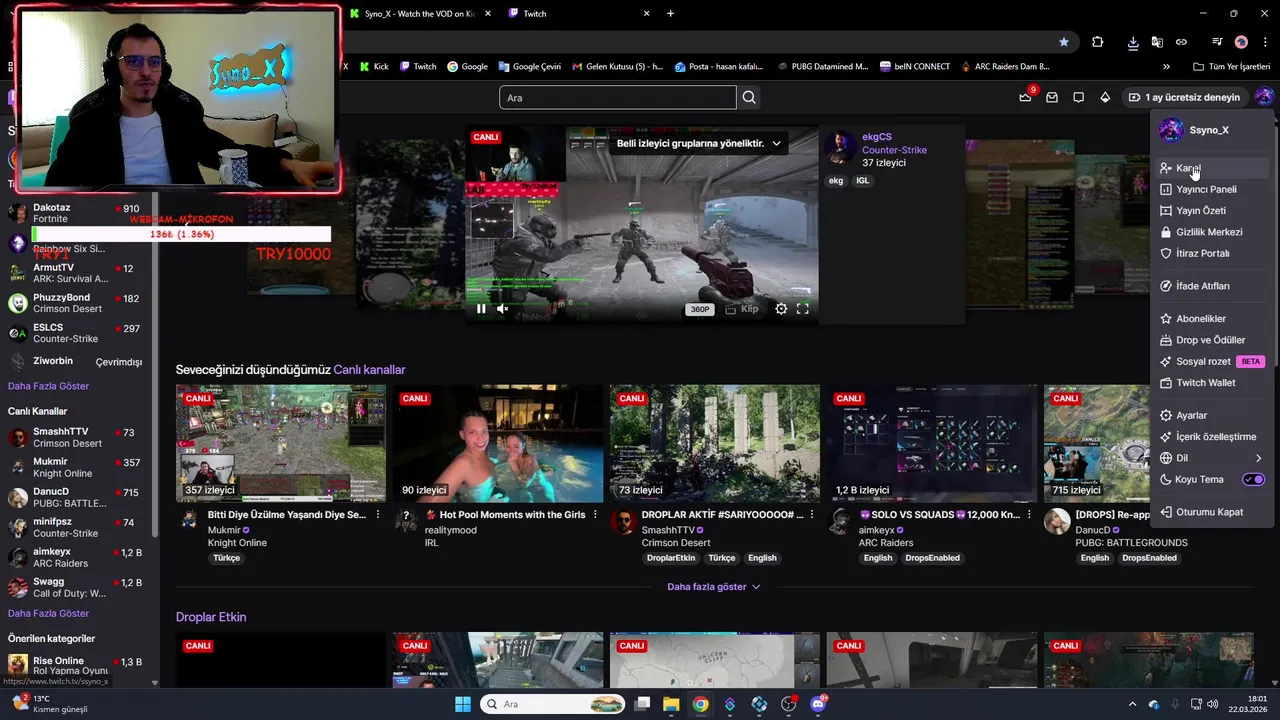The image size is (1280, 720).
Task: Unmute the featured stream volume icon
Action: [503, 309]
